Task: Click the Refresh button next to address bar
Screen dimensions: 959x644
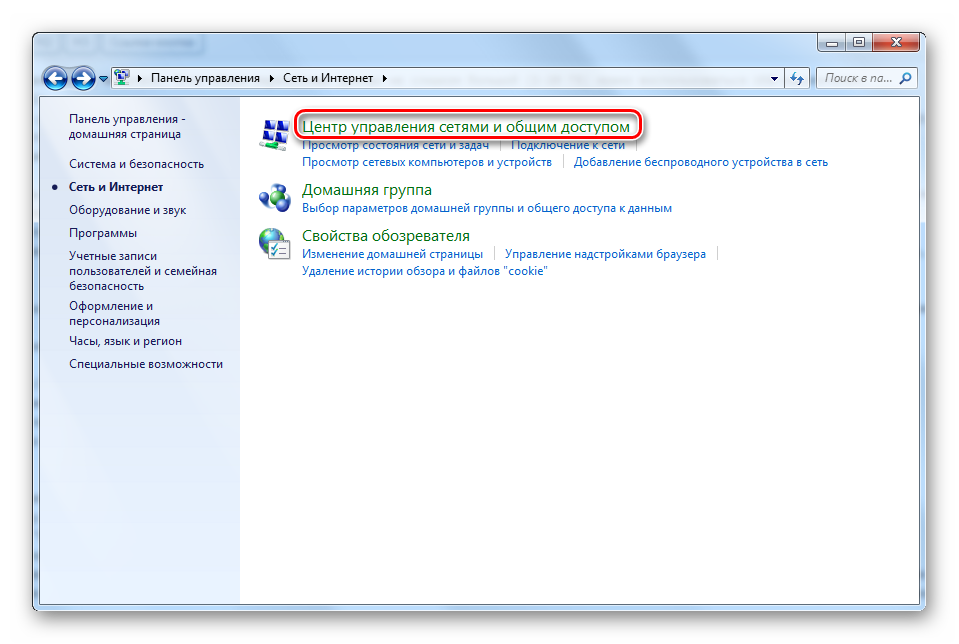Action: 797,78
